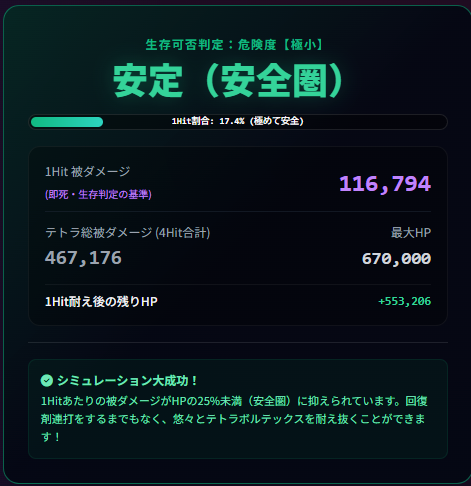Screen dimensions: 471x486
Task: Click the success message box panel
Action: point(238,409)
